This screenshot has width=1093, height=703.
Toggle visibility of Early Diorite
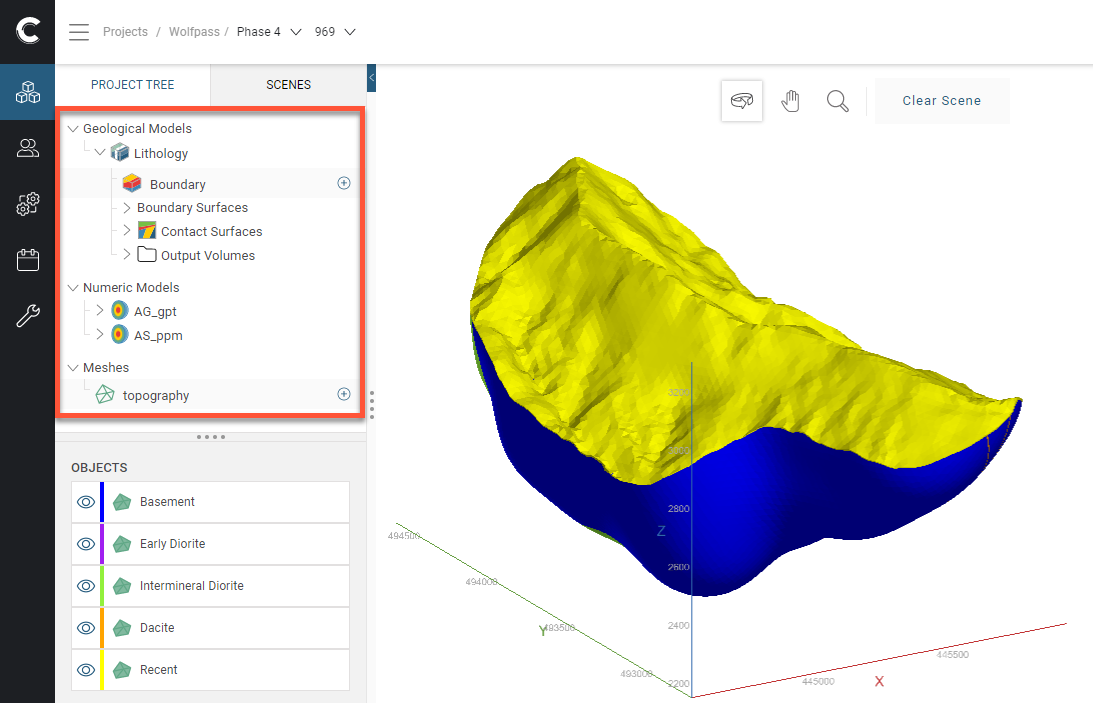tap(86, 544)
